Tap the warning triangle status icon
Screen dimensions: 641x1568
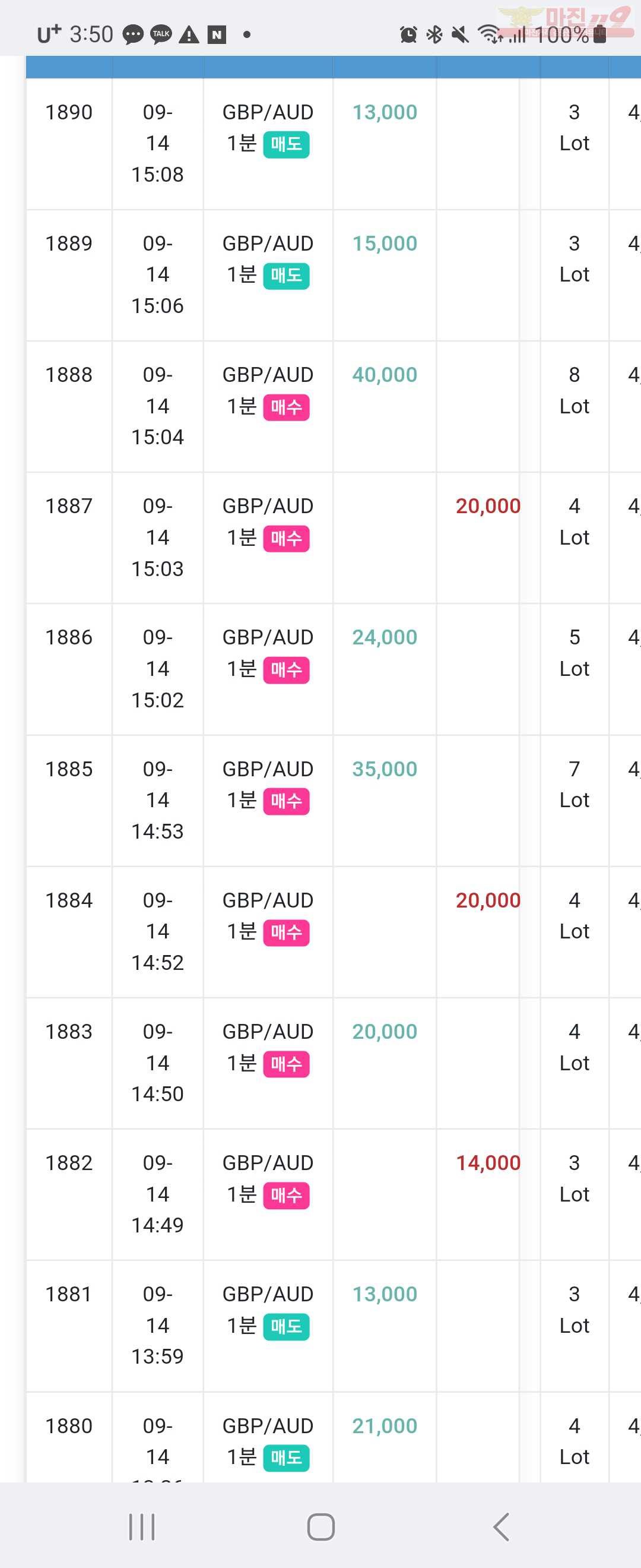189,34
